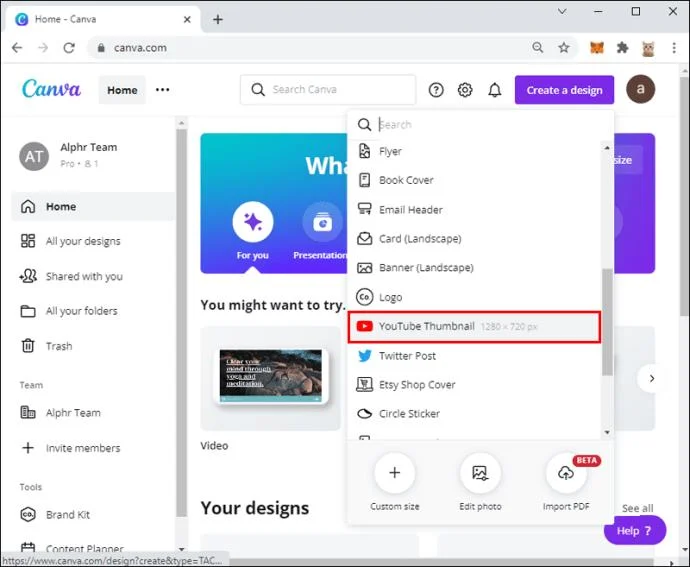Select Email Header design option
The width and height of the screenshot is (690, 567).
coord(474,210)
